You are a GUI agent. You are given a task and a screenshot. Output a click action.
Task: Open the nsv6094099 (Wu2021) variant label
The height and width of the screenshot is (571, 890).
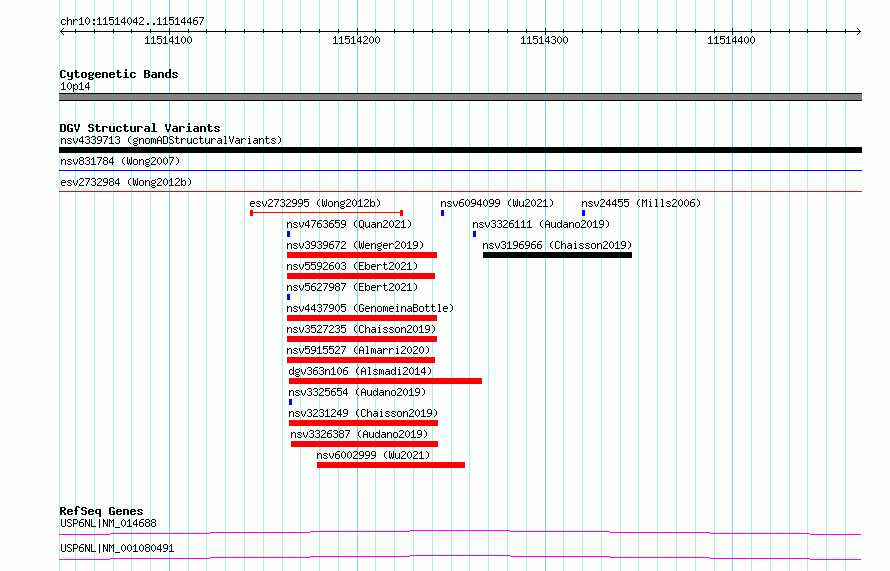[x=497, y=203]
